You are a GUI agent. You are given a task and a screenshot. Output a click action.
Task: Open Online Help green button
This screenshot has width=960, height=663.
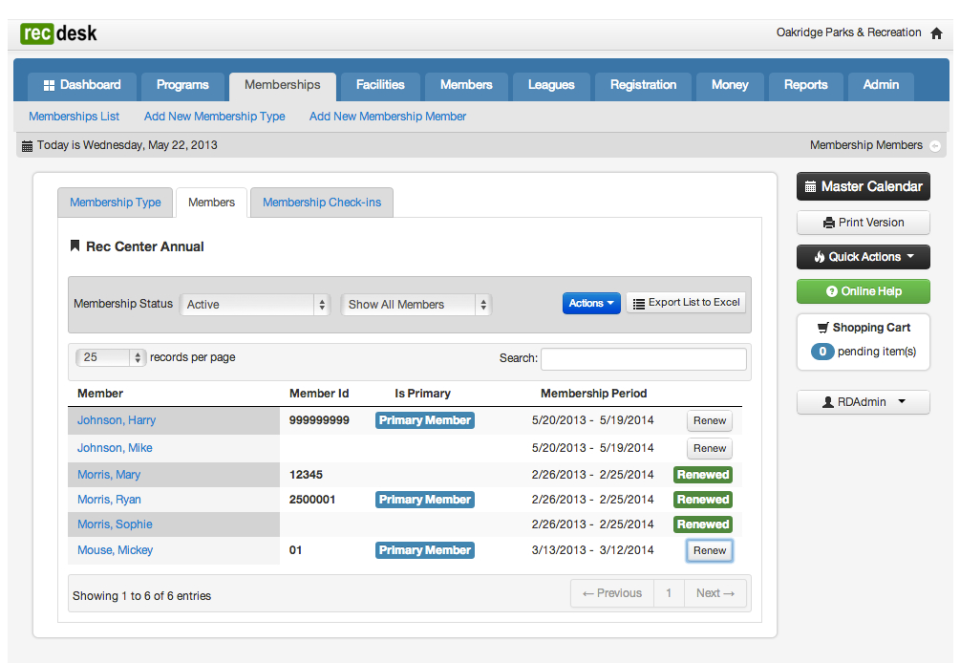(863, 291)
